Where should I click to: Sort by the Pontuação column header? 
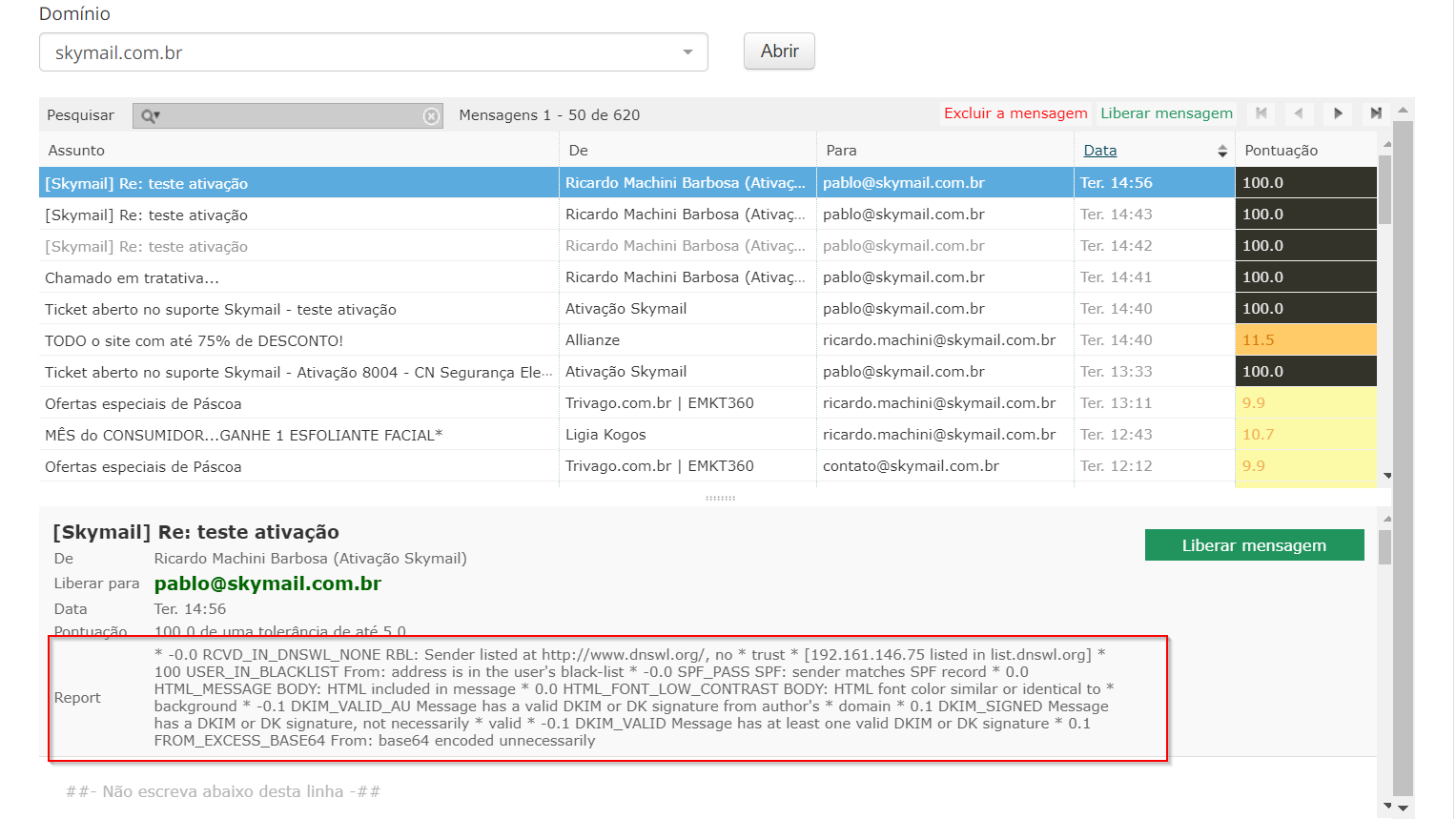(x=1281, y=151)
